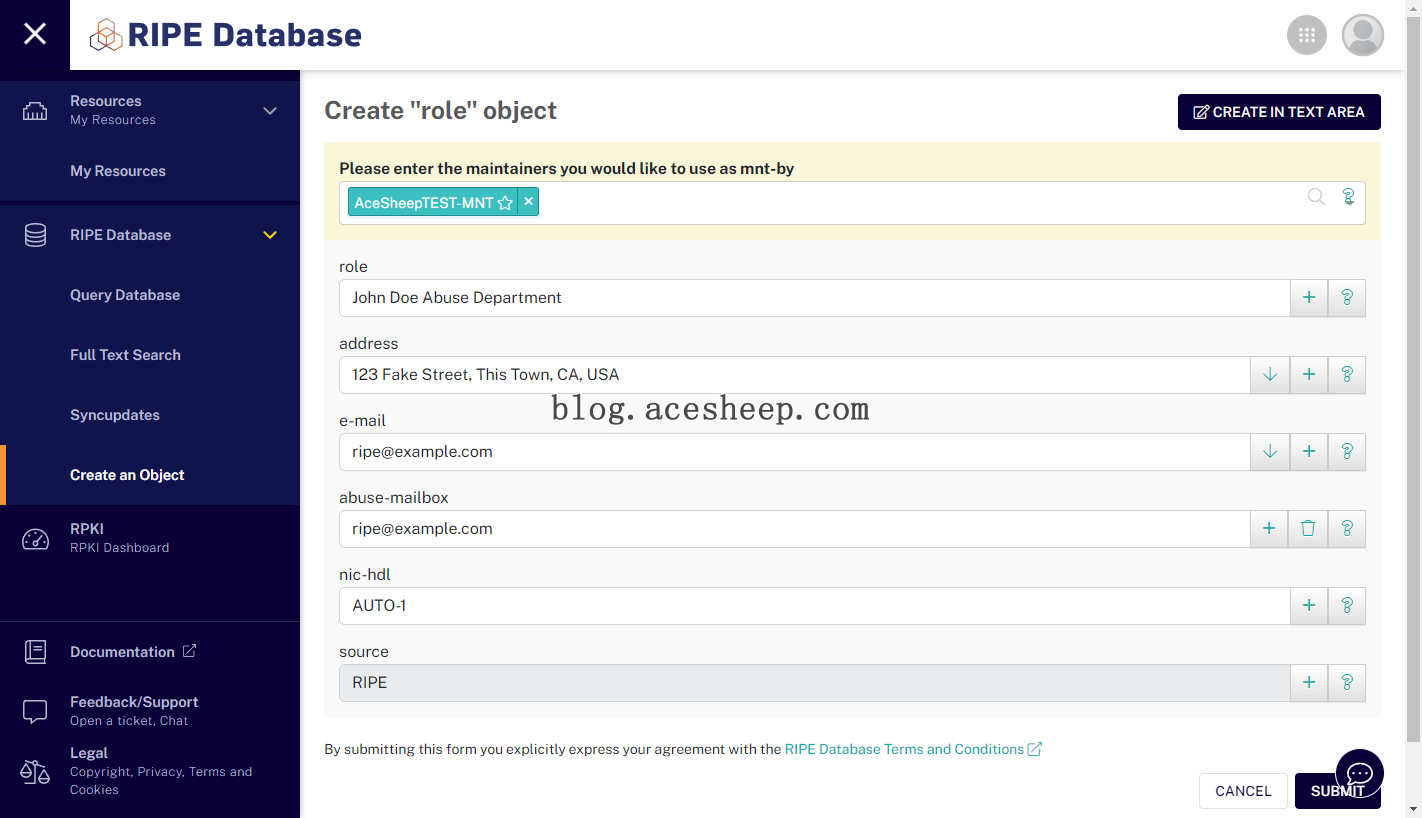
Task: Collapse the Resources section chevron
Action: [270, 110]
